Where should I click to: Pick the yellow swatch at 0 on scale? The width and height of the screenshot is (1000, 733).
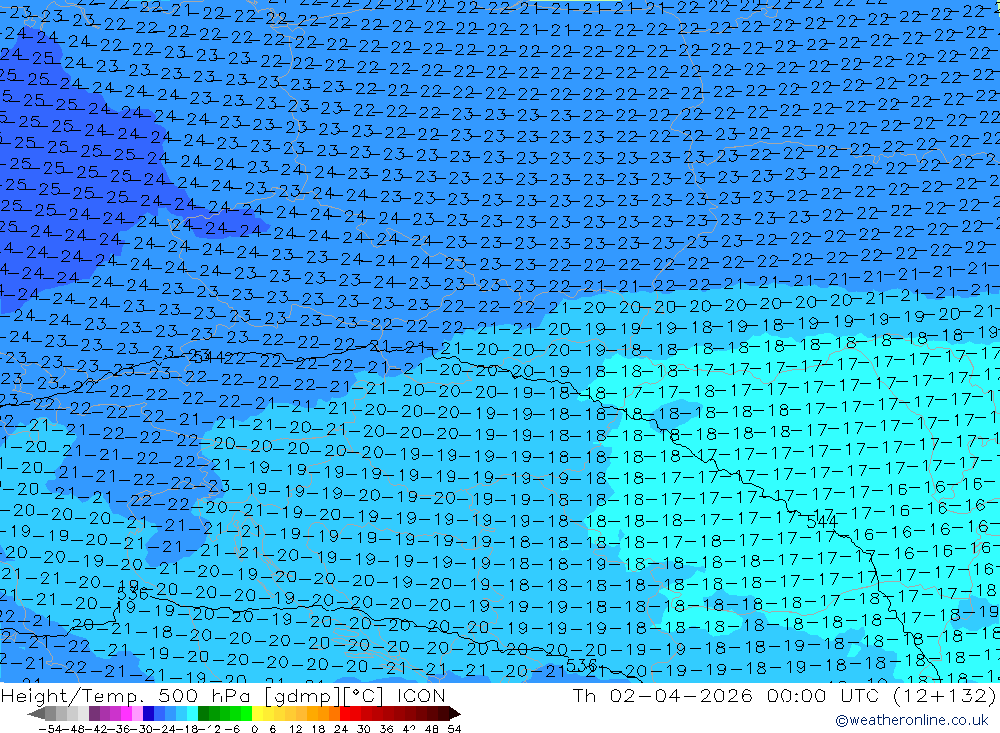259,714
